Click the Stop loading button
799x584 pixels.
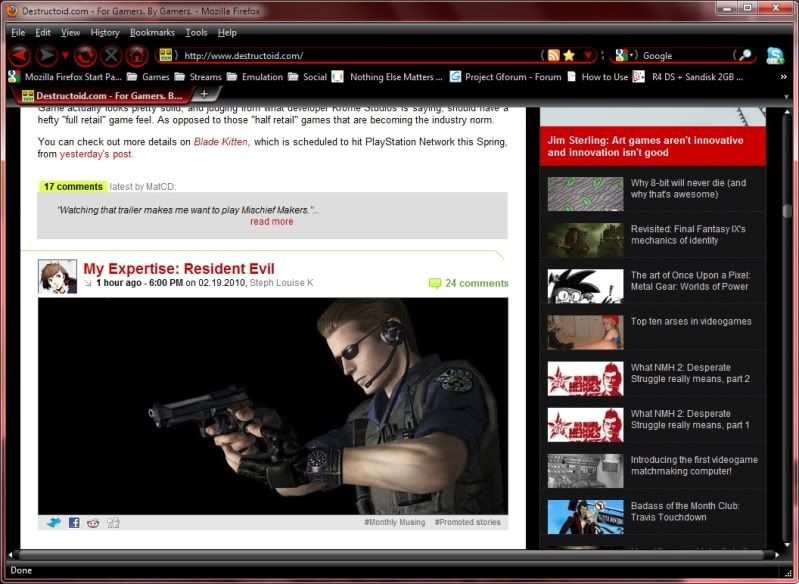[x=112, y=56]
